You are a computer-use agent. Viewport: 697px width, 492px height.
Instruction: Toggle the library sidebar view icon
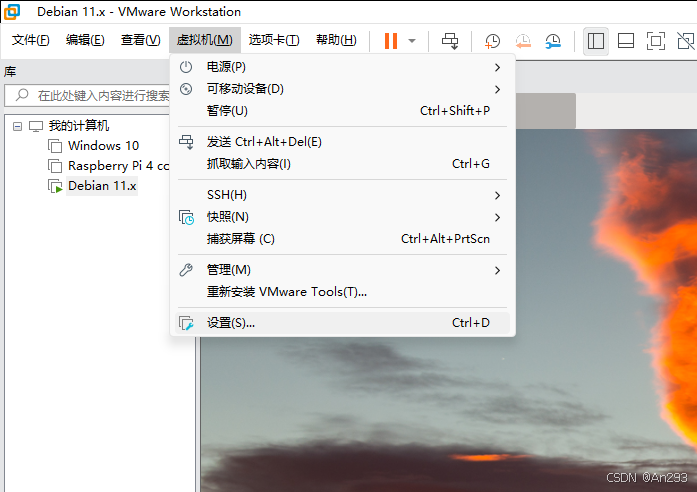click(x=596, y=41)
